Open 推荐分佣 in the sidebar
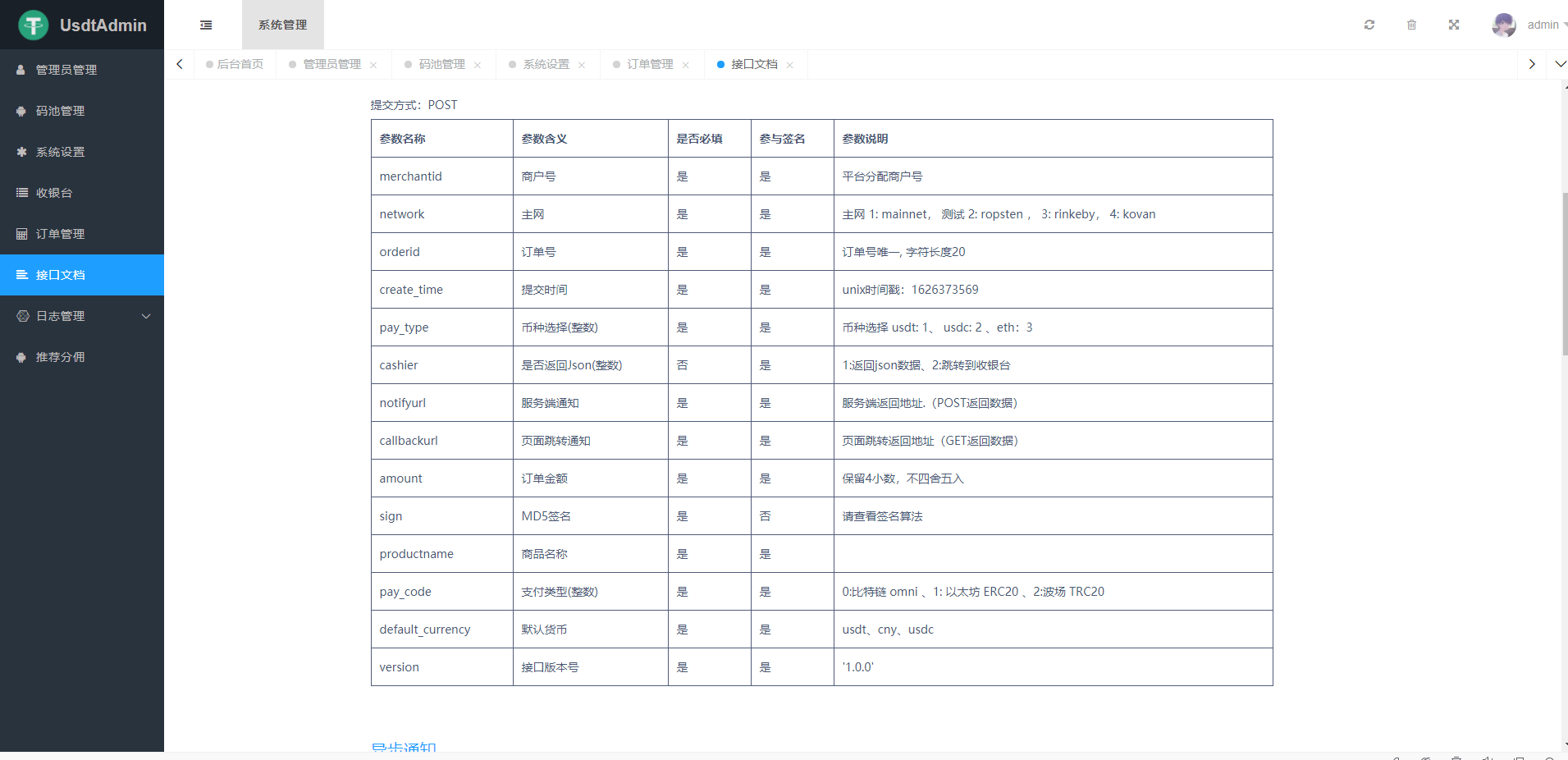This screenshot has height=760, width=1568. pos(82,357)
